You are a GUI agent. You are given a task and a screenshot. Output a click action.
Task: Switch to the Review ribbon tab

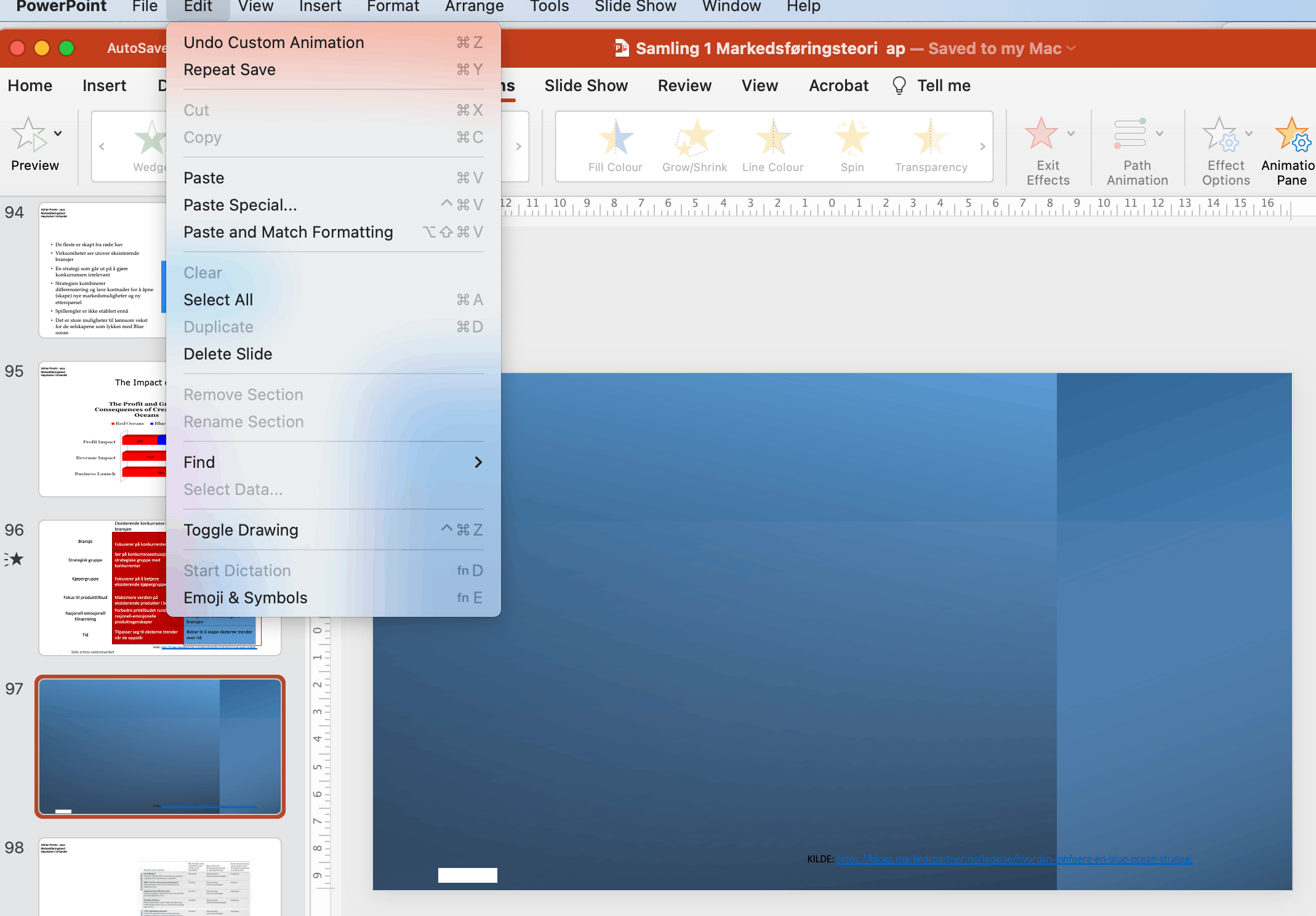[684, 86]
